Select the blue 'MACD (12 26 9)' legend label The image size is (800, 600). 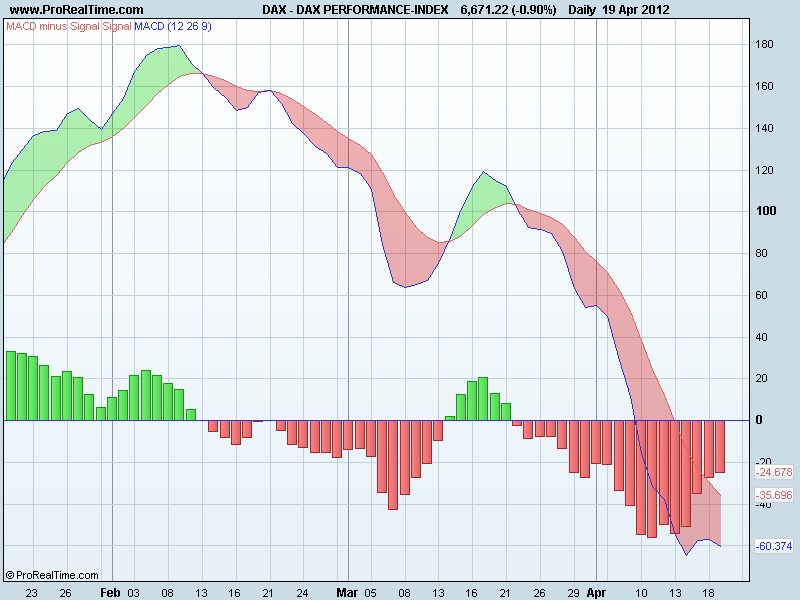tap(173, 26)
